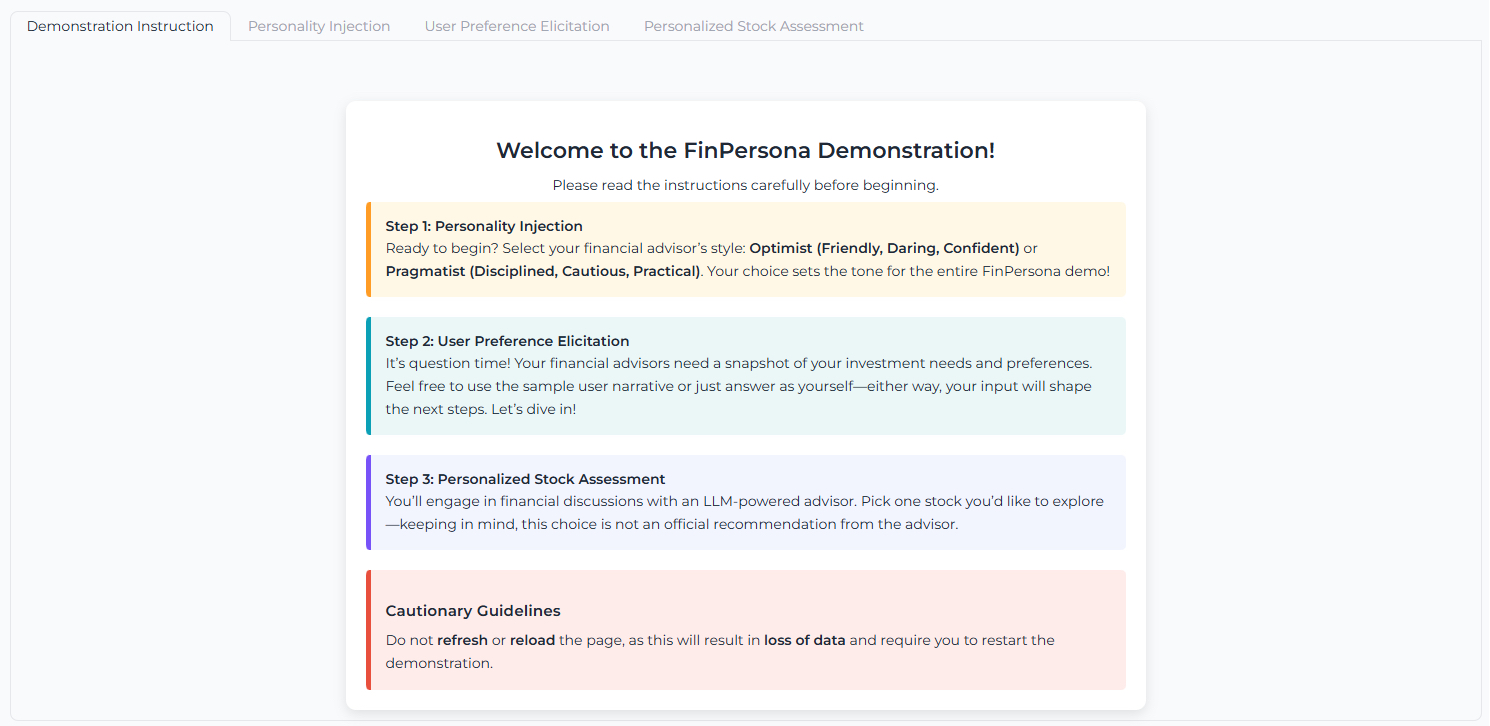This screenshot has width=1490, height=726.
Task: Go to User Preference Elicitation tab
Action: tap(517, 26)
